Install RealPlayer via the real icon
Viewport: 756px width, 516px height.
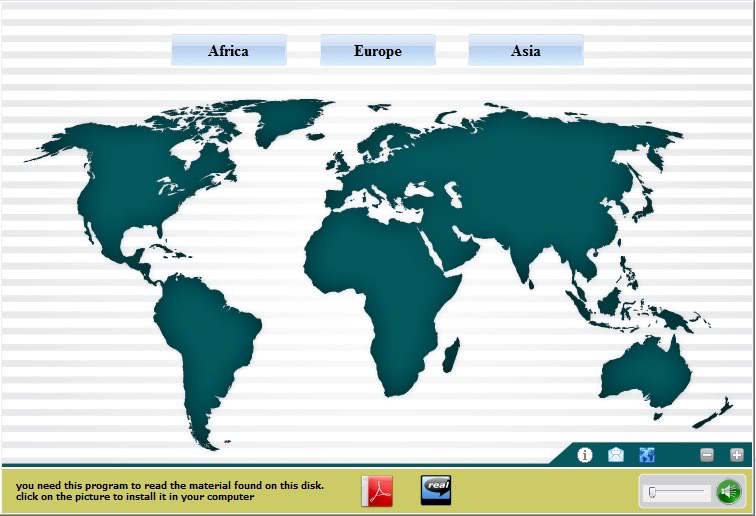point(436,490)
